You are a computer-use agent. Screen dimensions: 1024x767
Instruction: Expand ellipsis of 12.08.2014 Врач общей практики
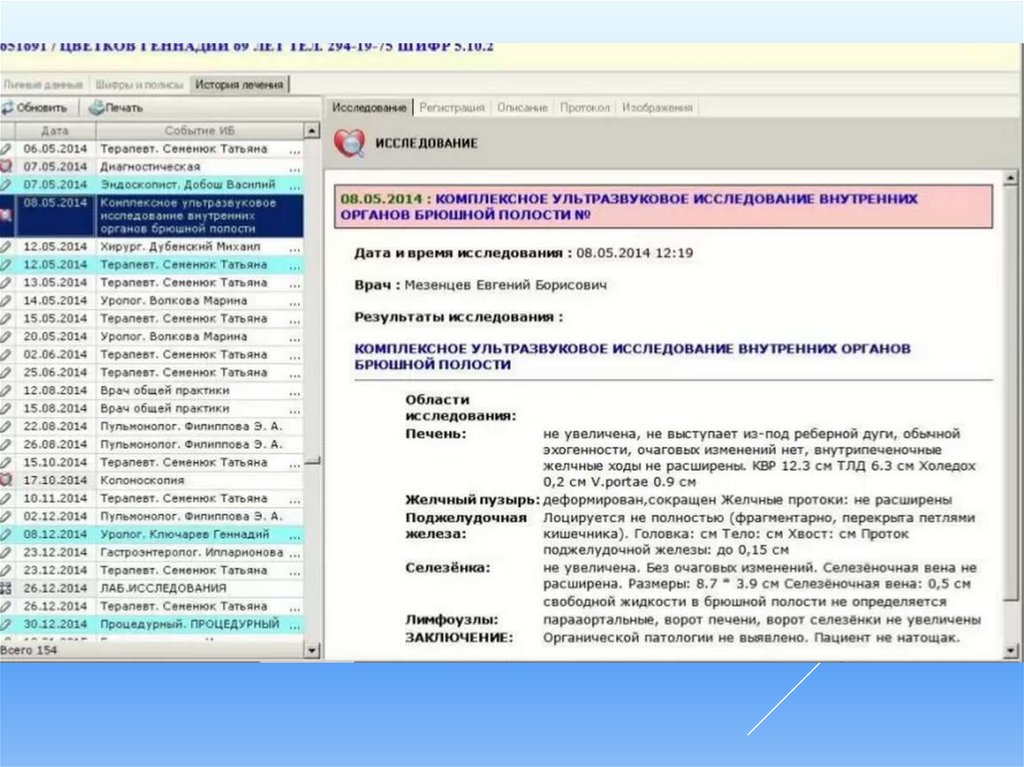(x=295, y=393)
